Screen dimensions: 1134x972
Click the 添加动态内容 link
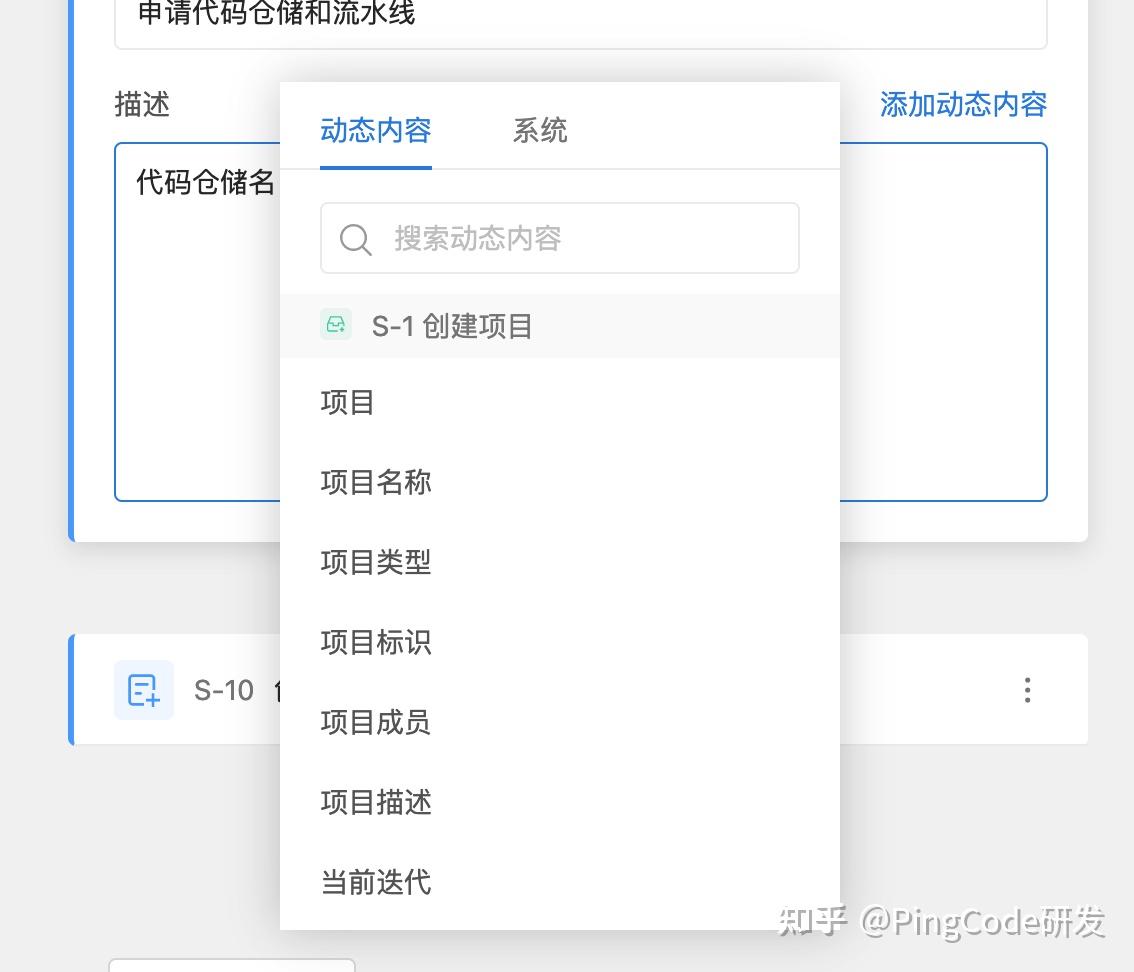(962, 104)
